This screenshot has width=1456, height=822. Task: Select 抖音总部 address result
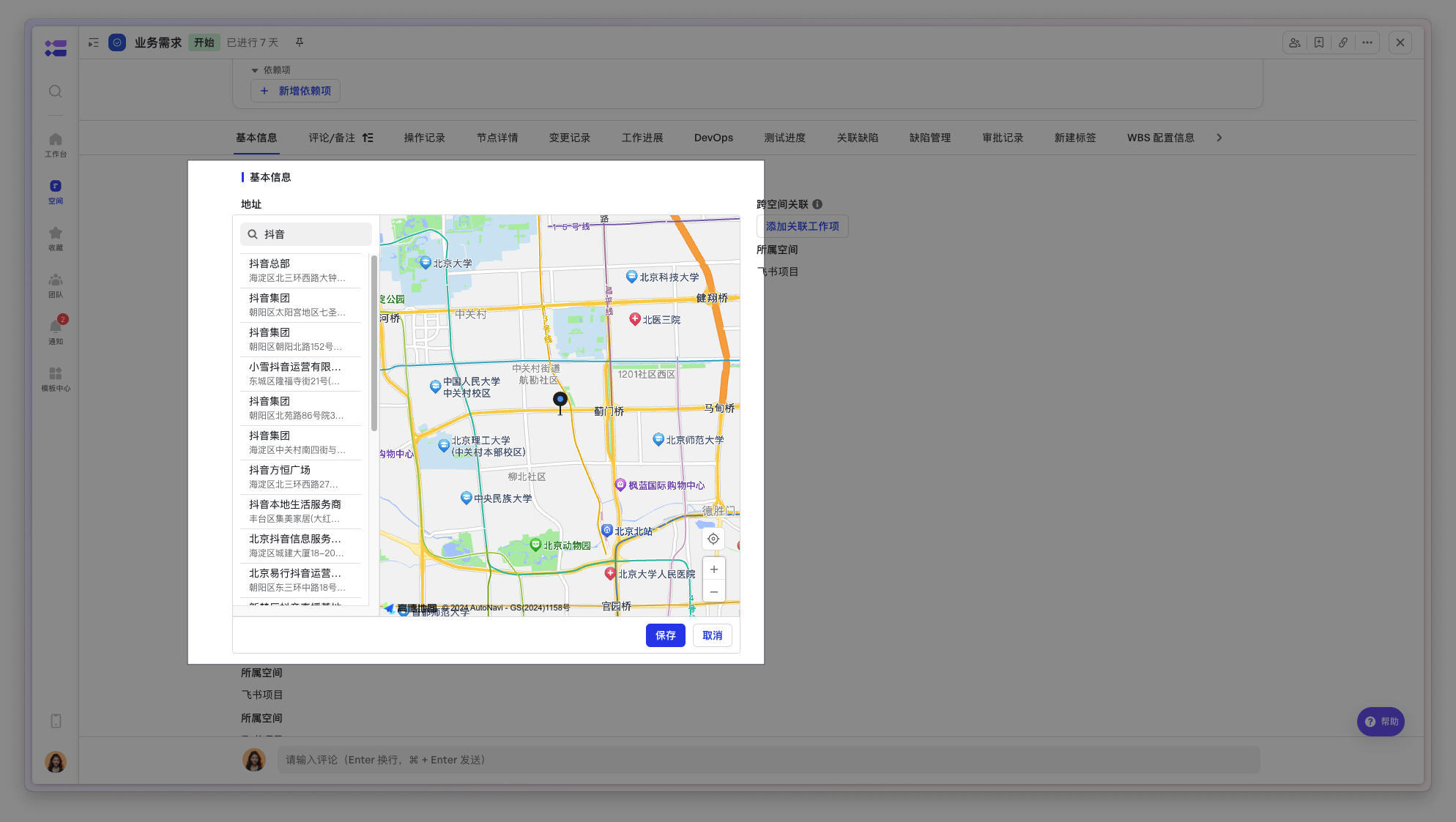[x=300, y=271]
